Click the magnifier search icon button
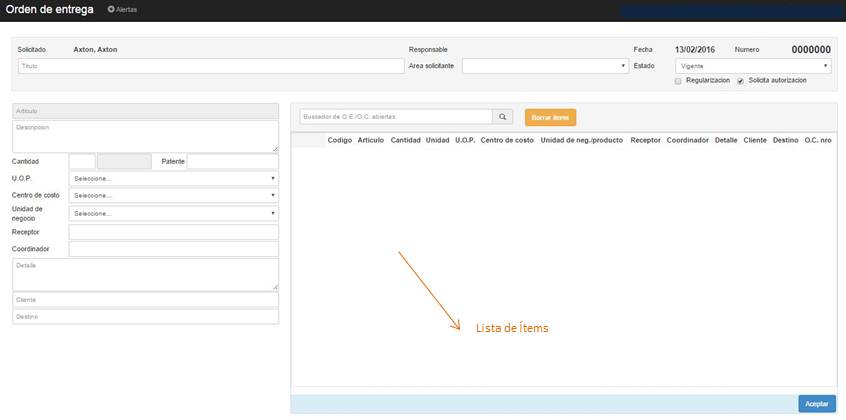The image size is (846, 420). click(504, 117)
